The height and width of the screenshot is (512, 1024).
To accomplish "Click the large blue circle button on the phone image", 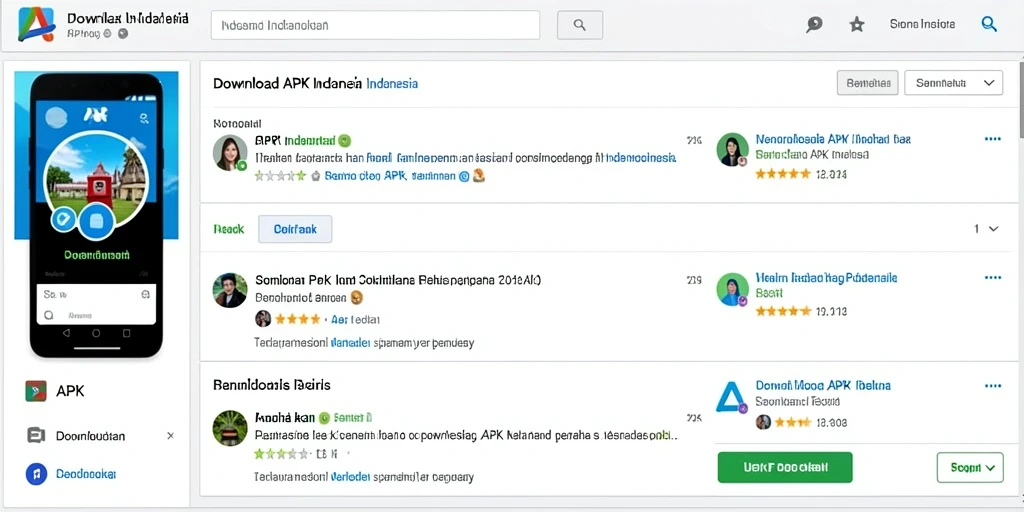I will 97,221.
